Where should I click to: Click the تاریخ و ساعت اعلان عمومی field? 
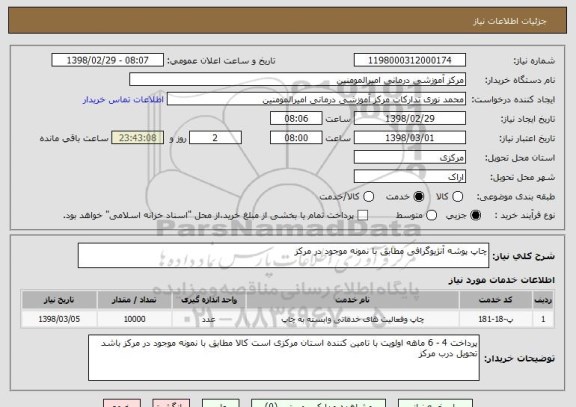pos(108,60)
